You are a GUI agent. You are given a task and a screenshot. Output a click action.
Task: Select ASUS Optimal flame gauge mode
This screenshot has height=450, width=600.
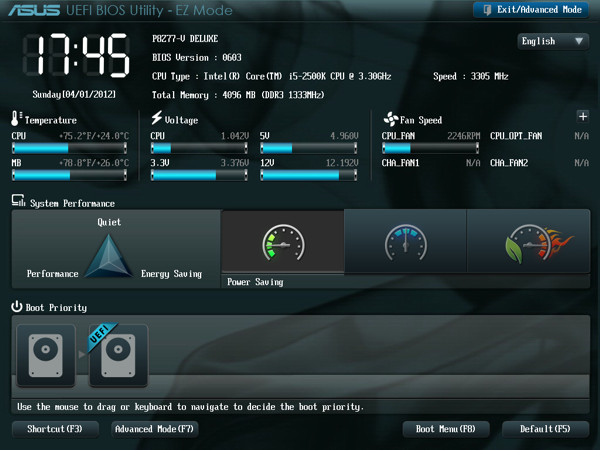point(529,241)
